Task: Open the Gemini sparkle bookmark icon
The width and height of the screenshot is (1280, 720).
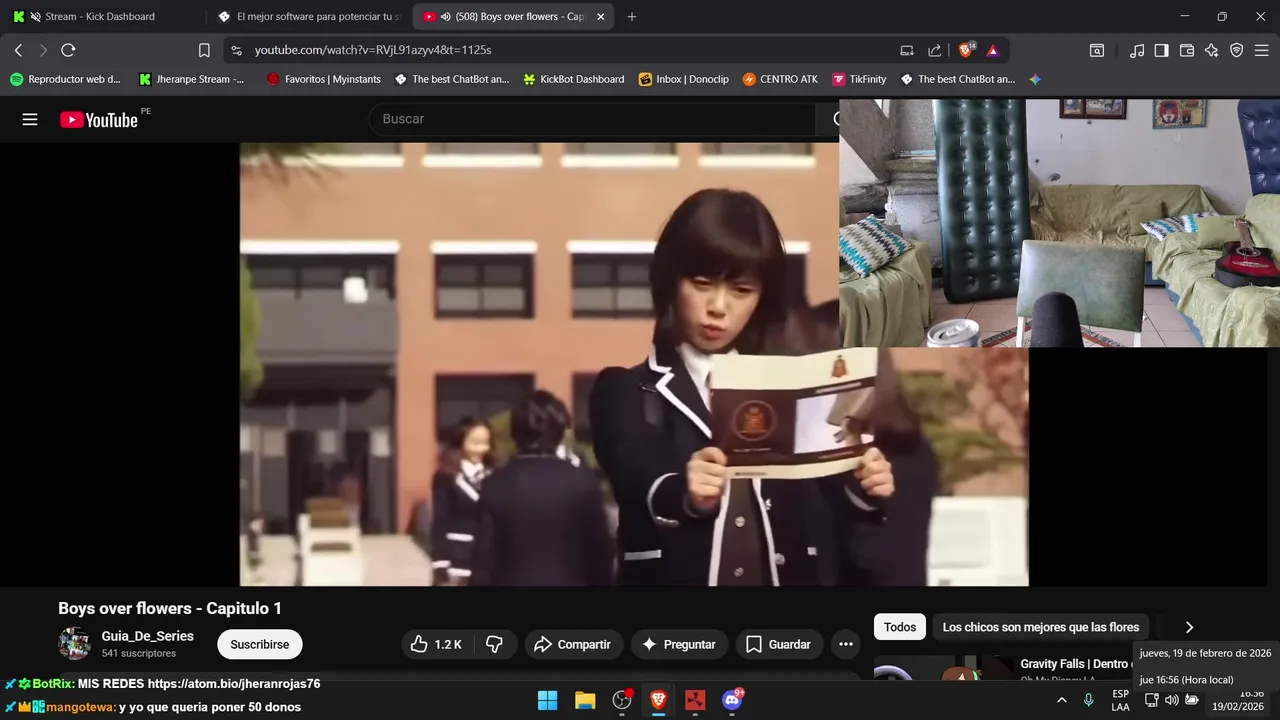Action: (1035, 79)
